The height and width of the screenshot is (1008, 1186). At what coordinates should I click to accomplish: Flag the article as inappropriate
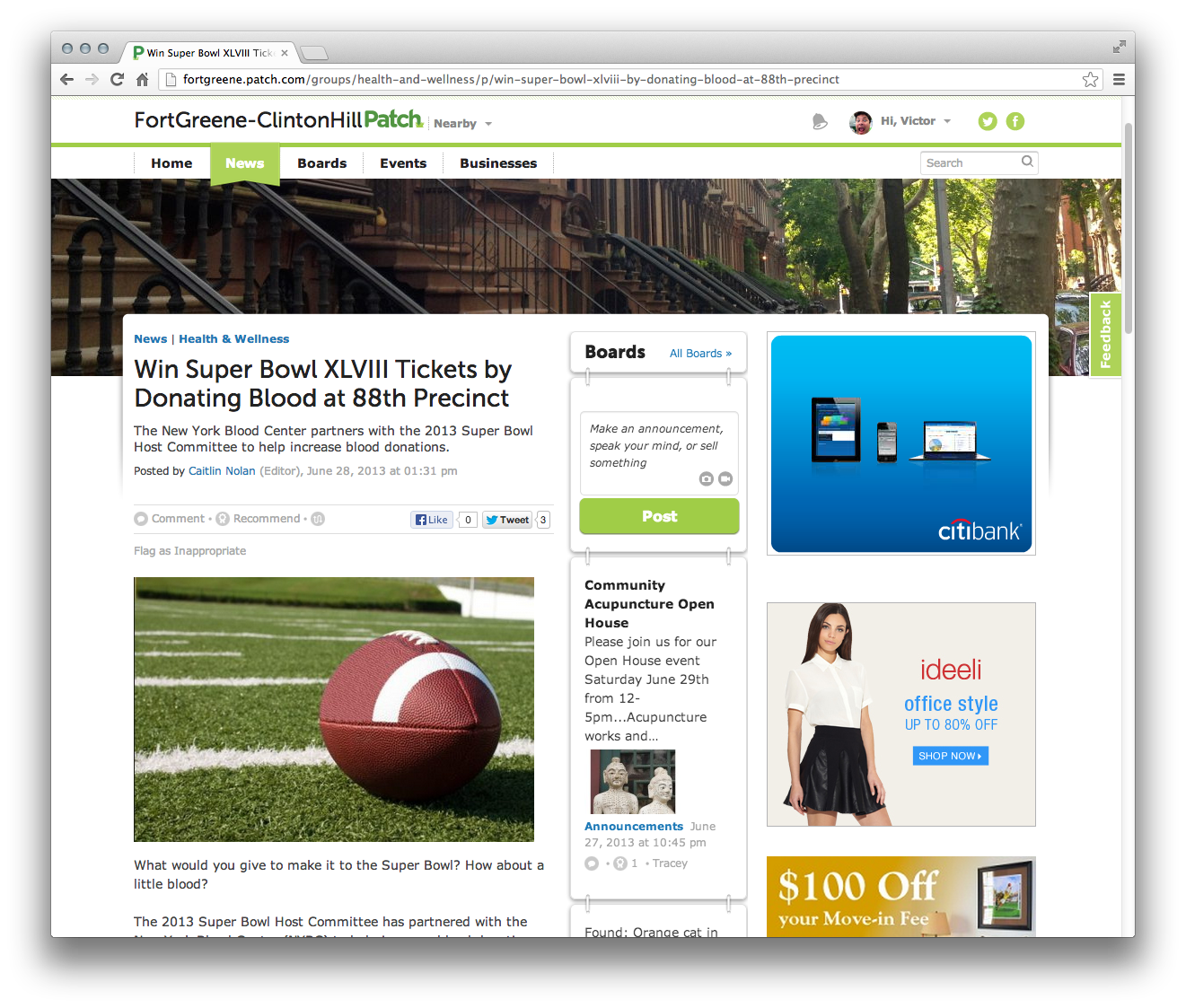189,551
